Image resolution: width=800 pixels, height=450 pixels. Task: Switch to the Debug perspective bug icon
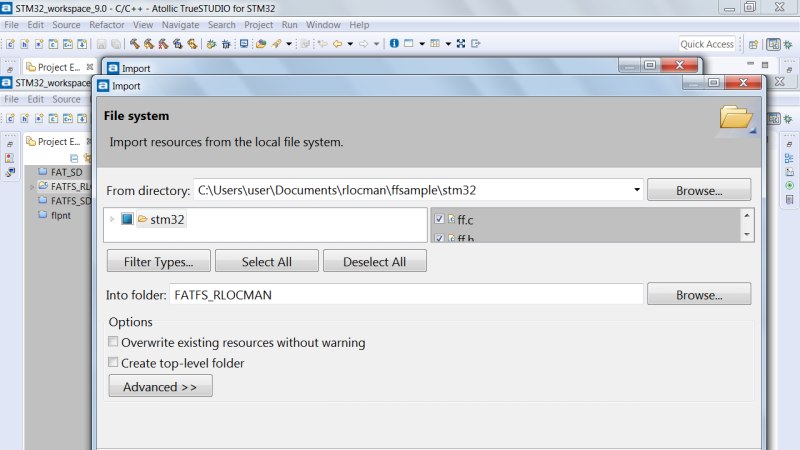(x=788, y=44)
